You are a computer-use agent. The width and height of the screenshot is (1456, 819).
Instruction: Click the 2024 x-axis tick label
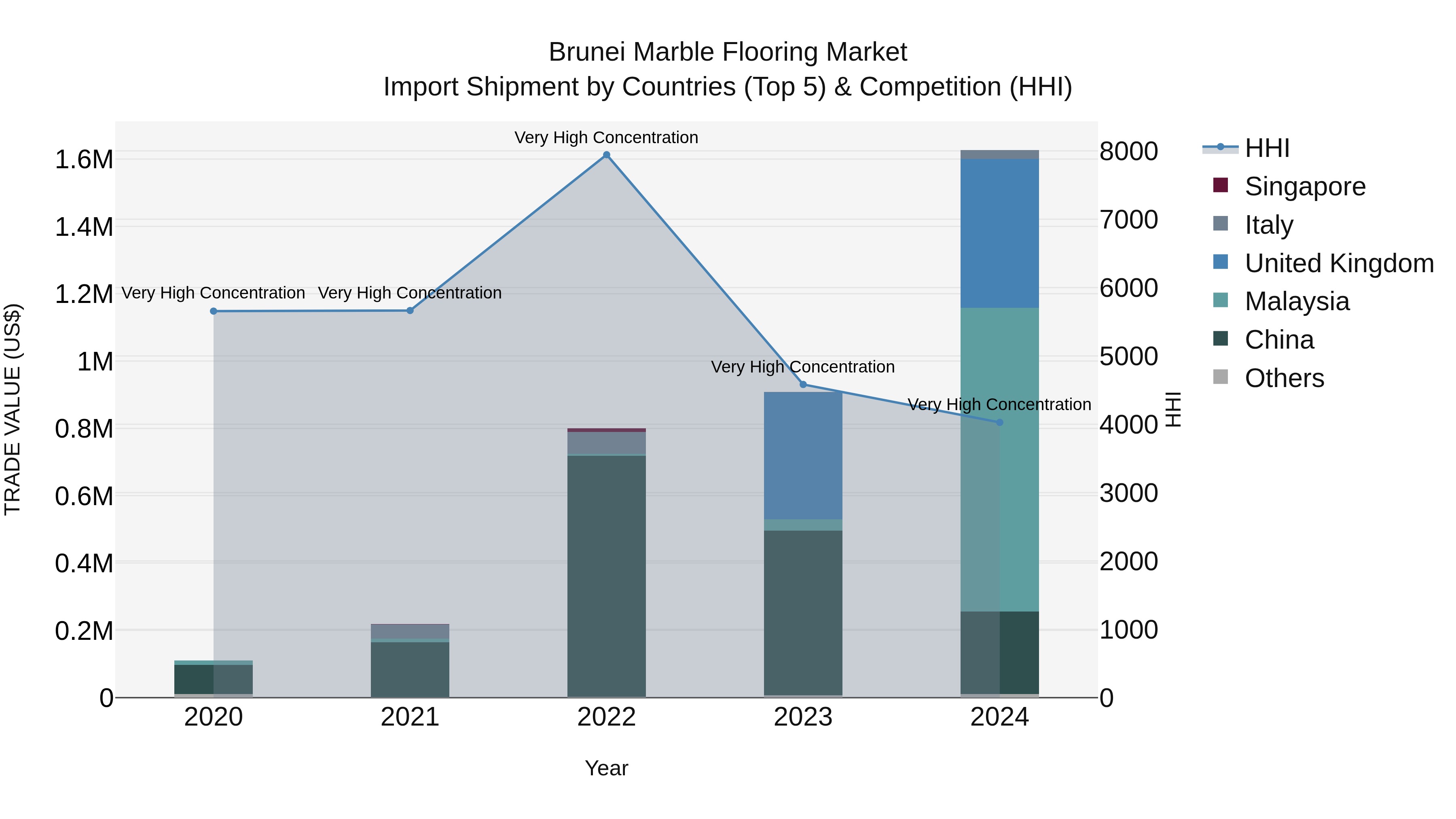(999, 717)
